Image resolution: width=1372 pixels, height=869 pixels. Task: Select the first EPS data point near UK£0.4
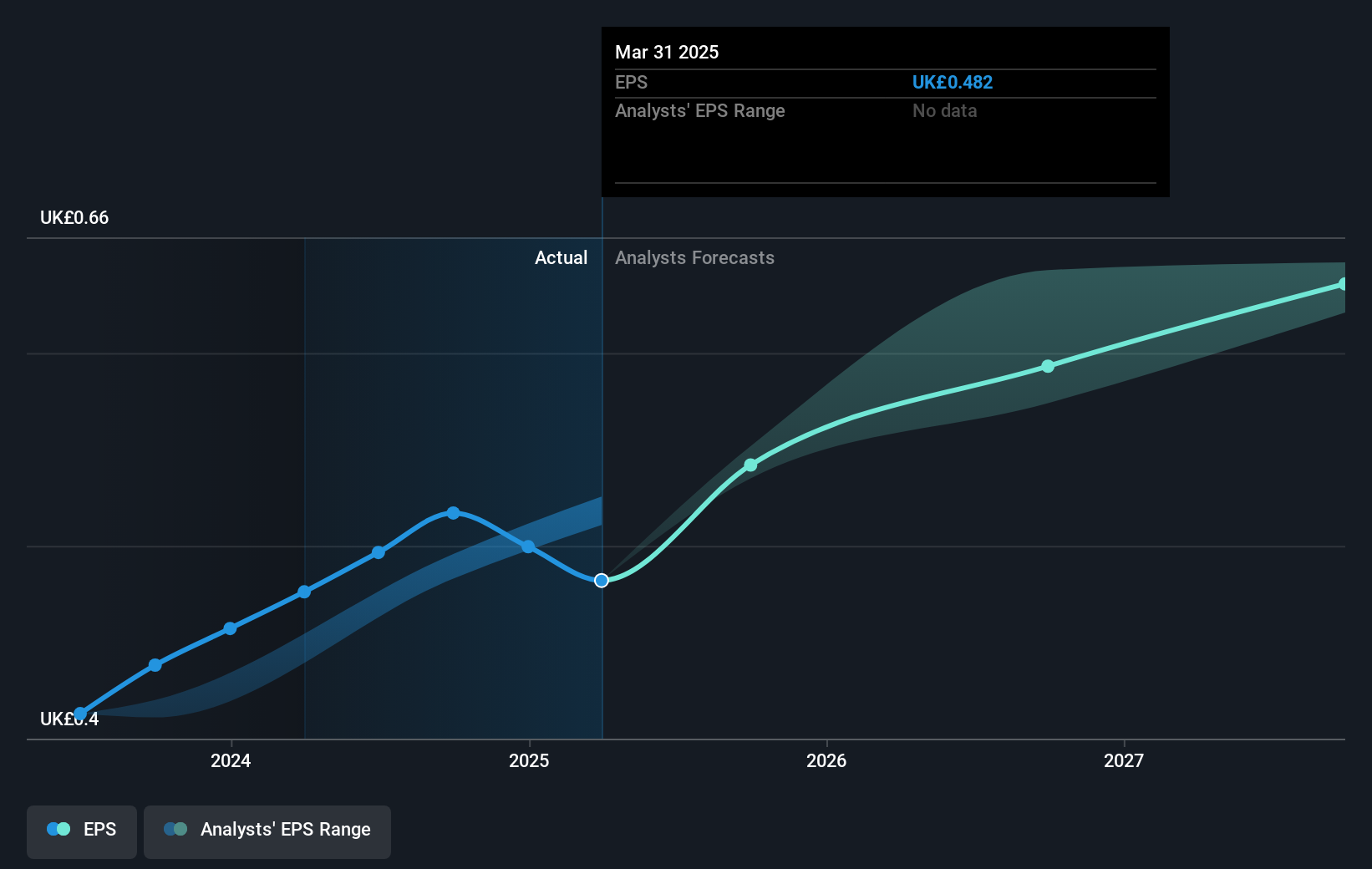[x=80, y=714]
